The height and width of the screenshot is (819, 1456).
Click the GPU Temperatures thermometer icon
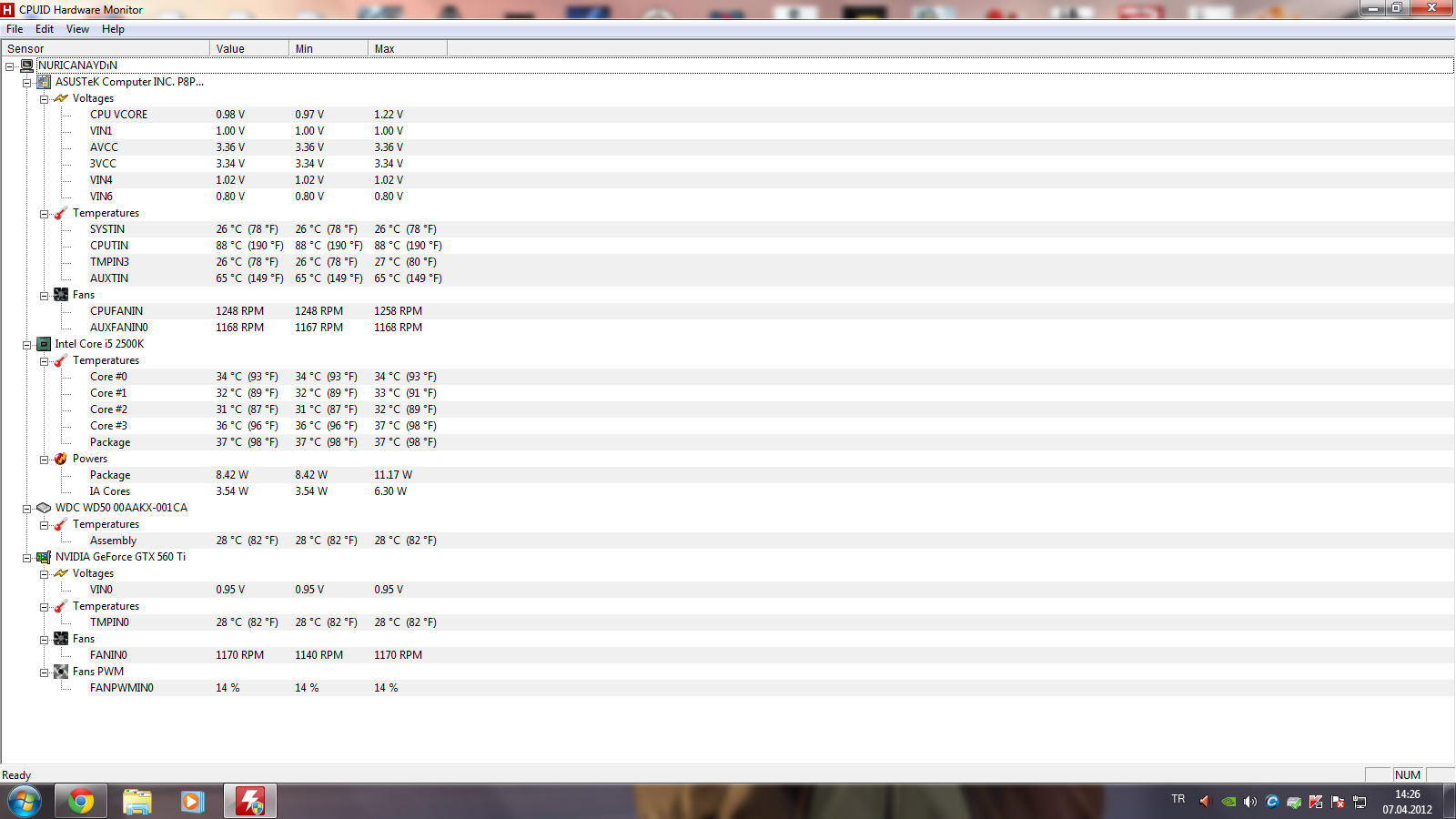61,606
